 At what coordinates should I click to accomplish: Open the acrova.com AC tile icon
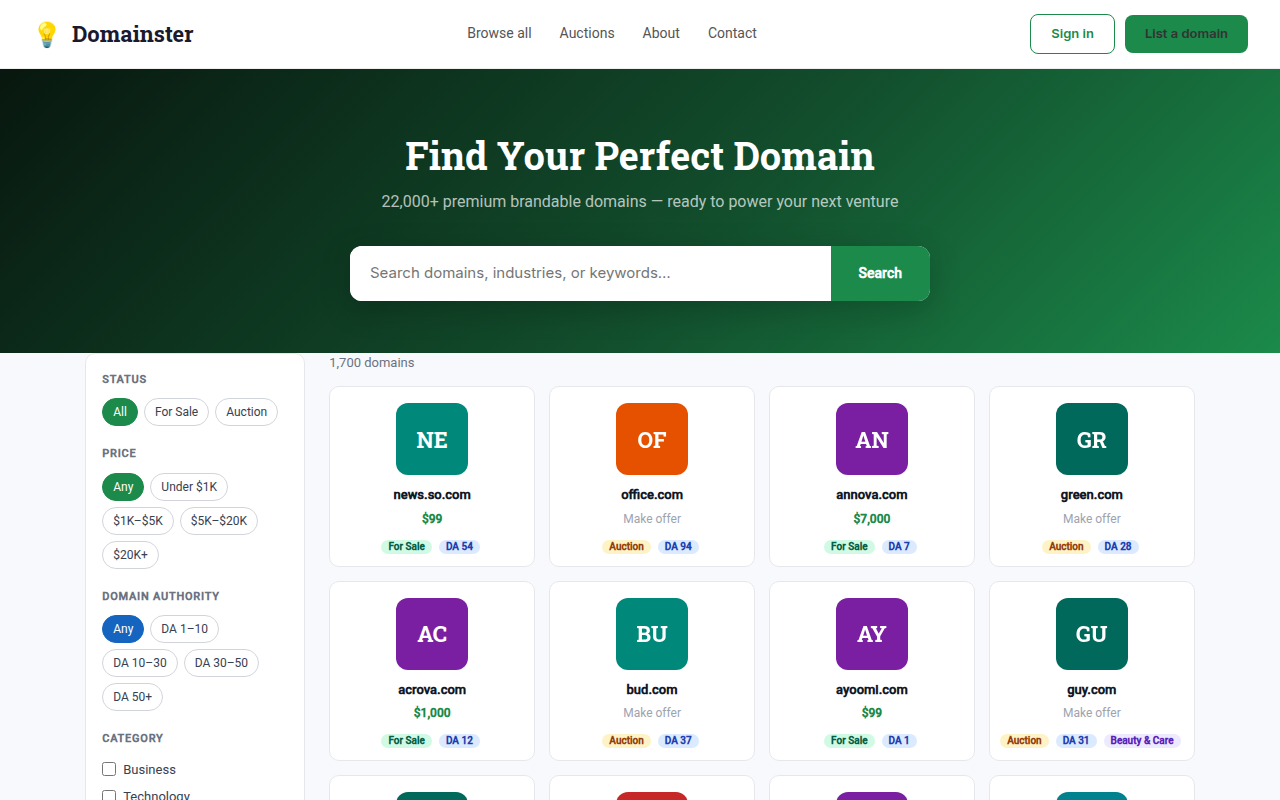pos(432,634)
